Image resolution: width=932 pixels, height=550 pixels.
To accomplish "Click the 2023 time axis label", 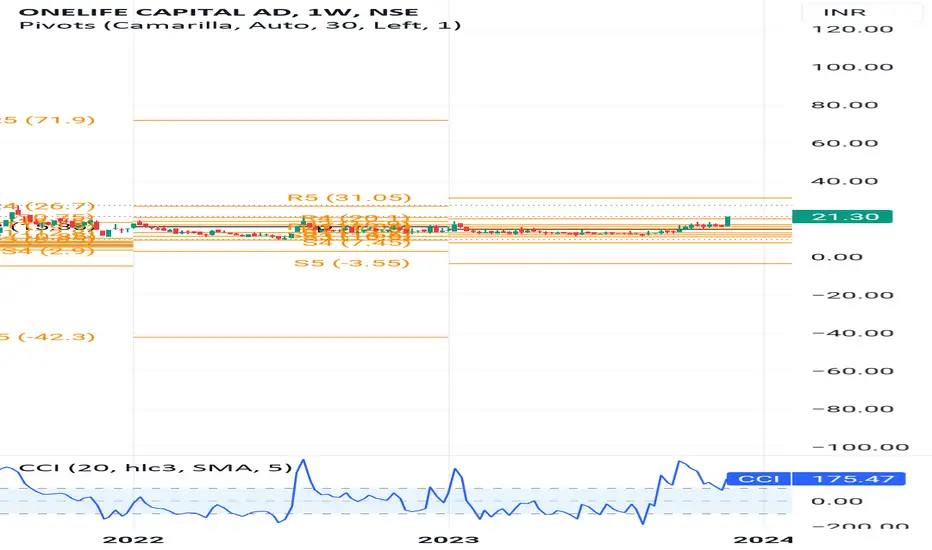I will coord(449,540).
